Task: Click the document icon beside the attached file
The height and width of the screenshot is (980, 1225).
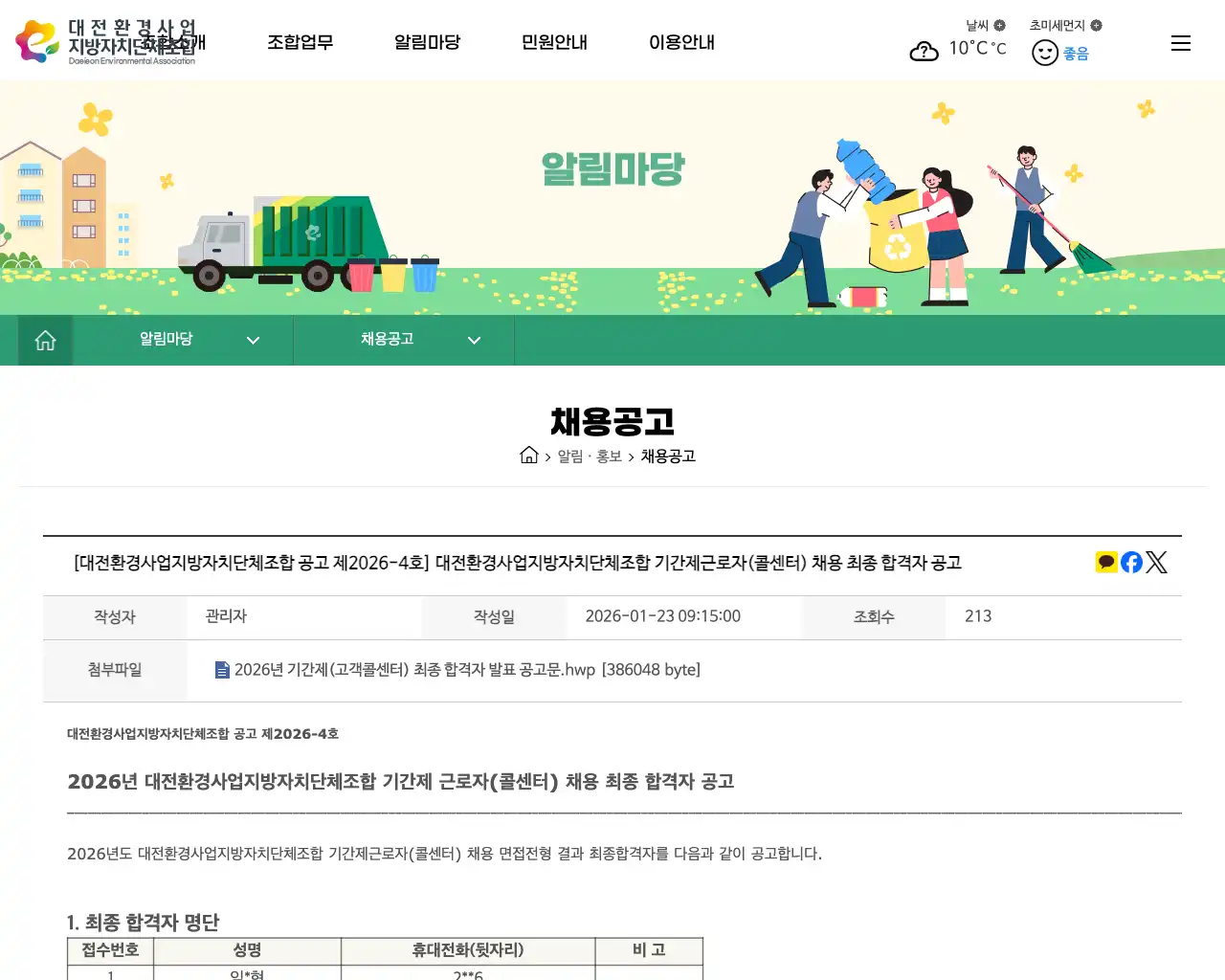Action: click(x=222, y=670)
